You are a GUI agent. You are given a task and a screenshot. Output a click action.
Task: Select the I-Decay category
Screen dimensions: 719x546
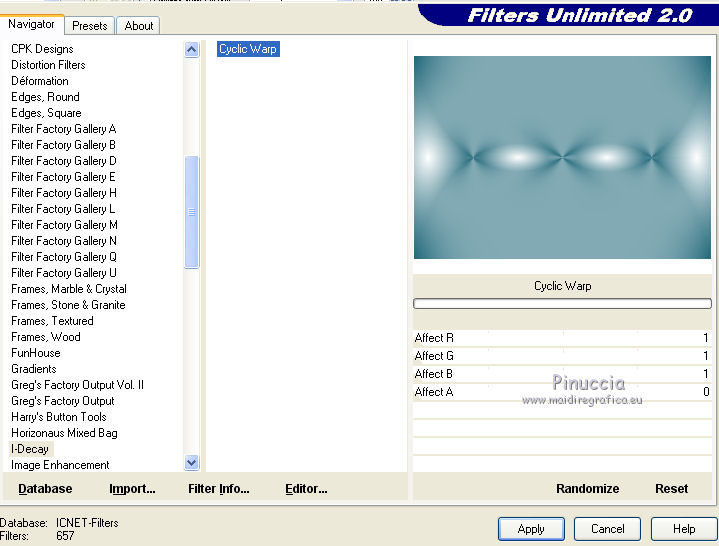pos(30,449)
